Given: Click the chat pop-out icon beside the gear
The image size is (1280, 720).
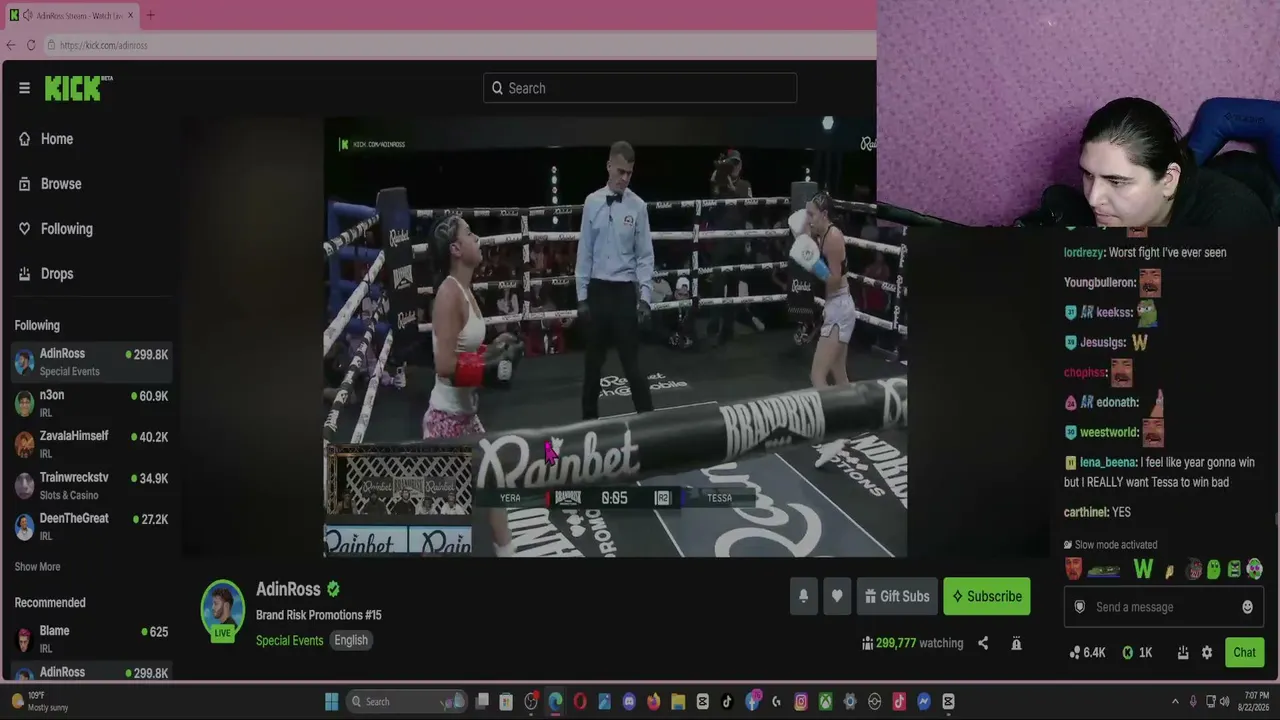Looking at the screenshot, I should [1182, 652].
